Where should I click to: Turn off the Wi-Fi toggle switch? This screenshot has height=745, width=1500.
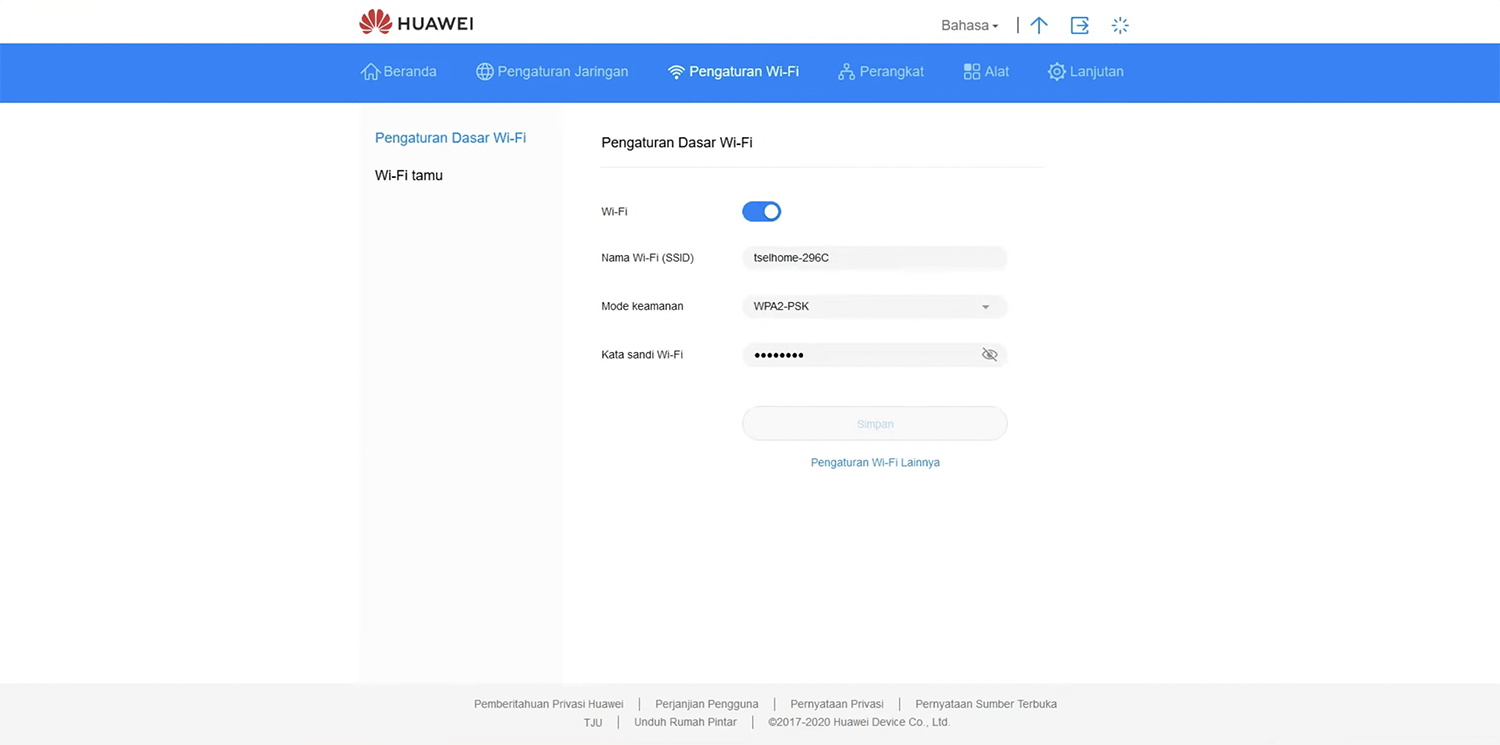coord(761,212)
